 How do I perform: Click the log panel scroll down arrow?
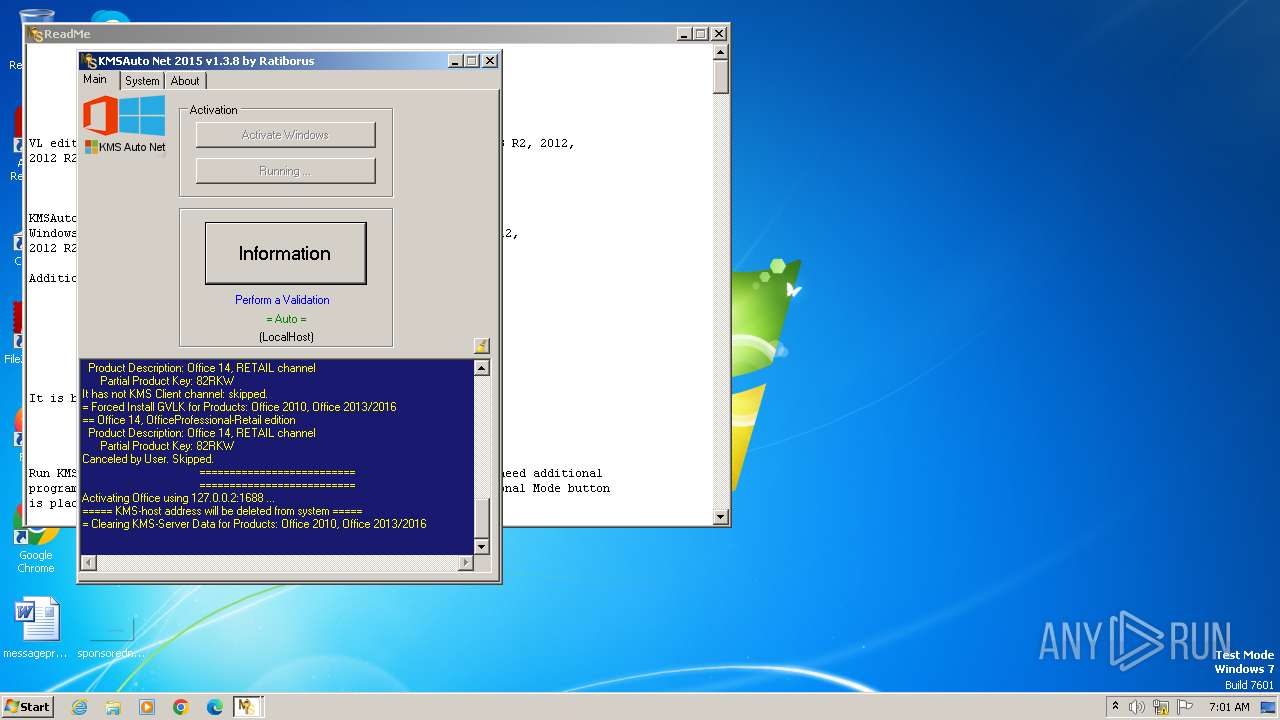[481, 547]
